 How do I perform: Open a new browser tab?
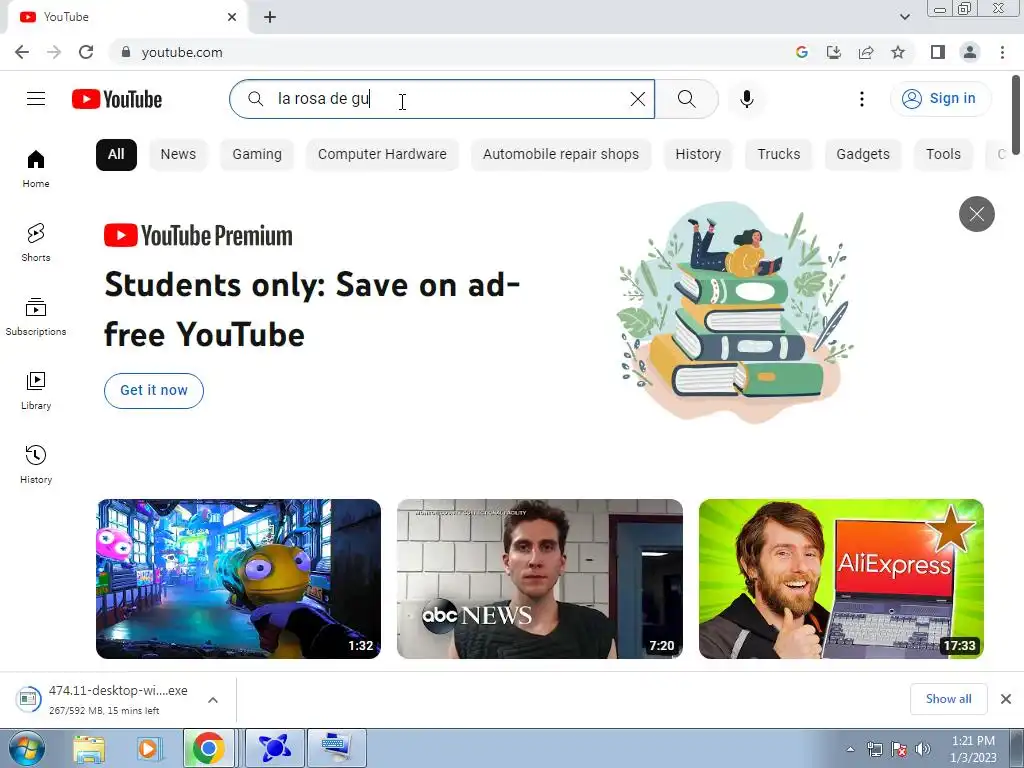pos(270,17)
